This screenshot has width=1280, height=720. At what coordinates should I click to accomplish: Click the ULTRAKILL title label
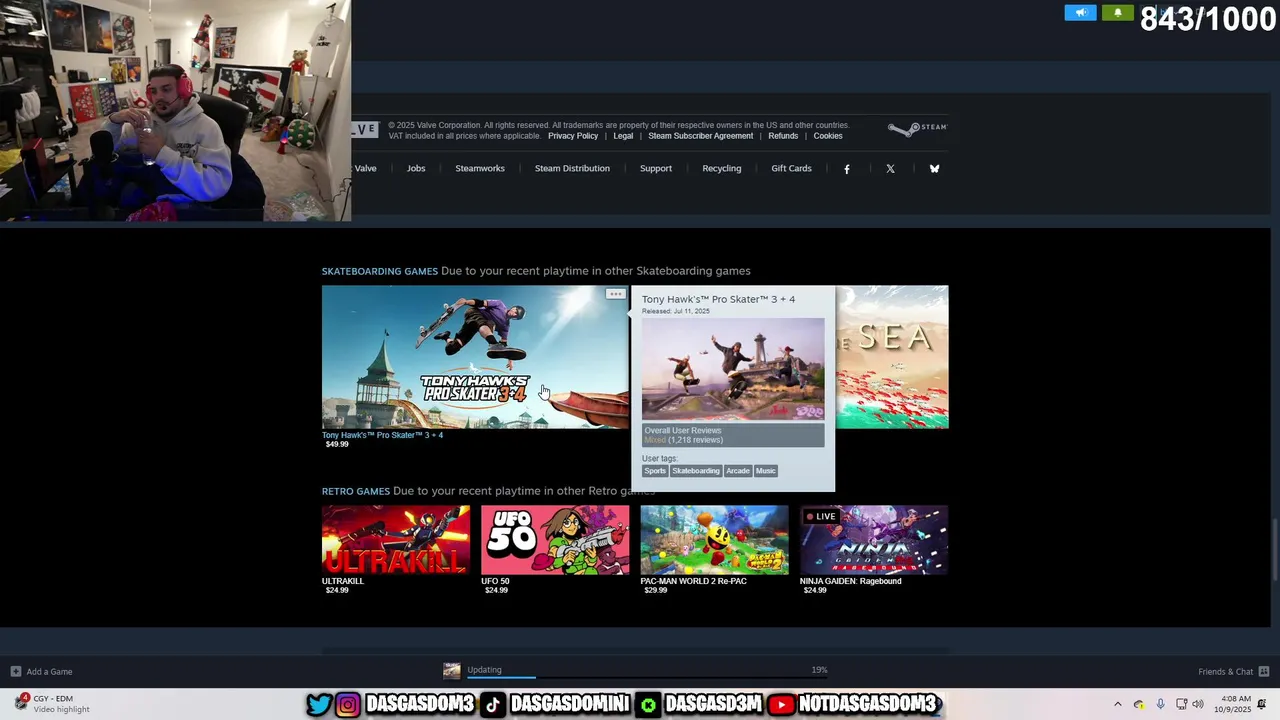click(343, 581)
